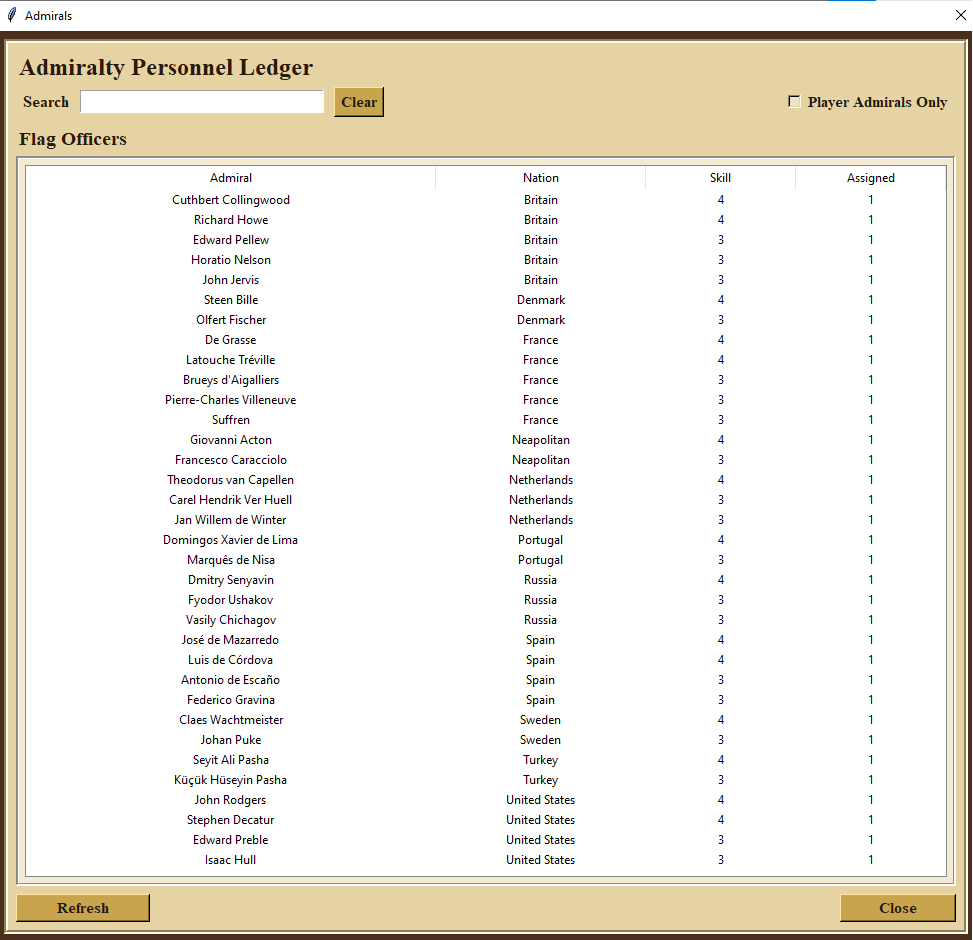Select the Steen Bille row
973x940 pixels.
point(486,300)
